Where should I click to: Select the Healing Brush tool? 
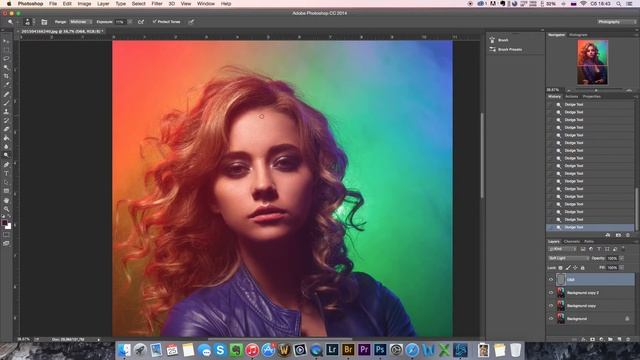coord(6,95)
